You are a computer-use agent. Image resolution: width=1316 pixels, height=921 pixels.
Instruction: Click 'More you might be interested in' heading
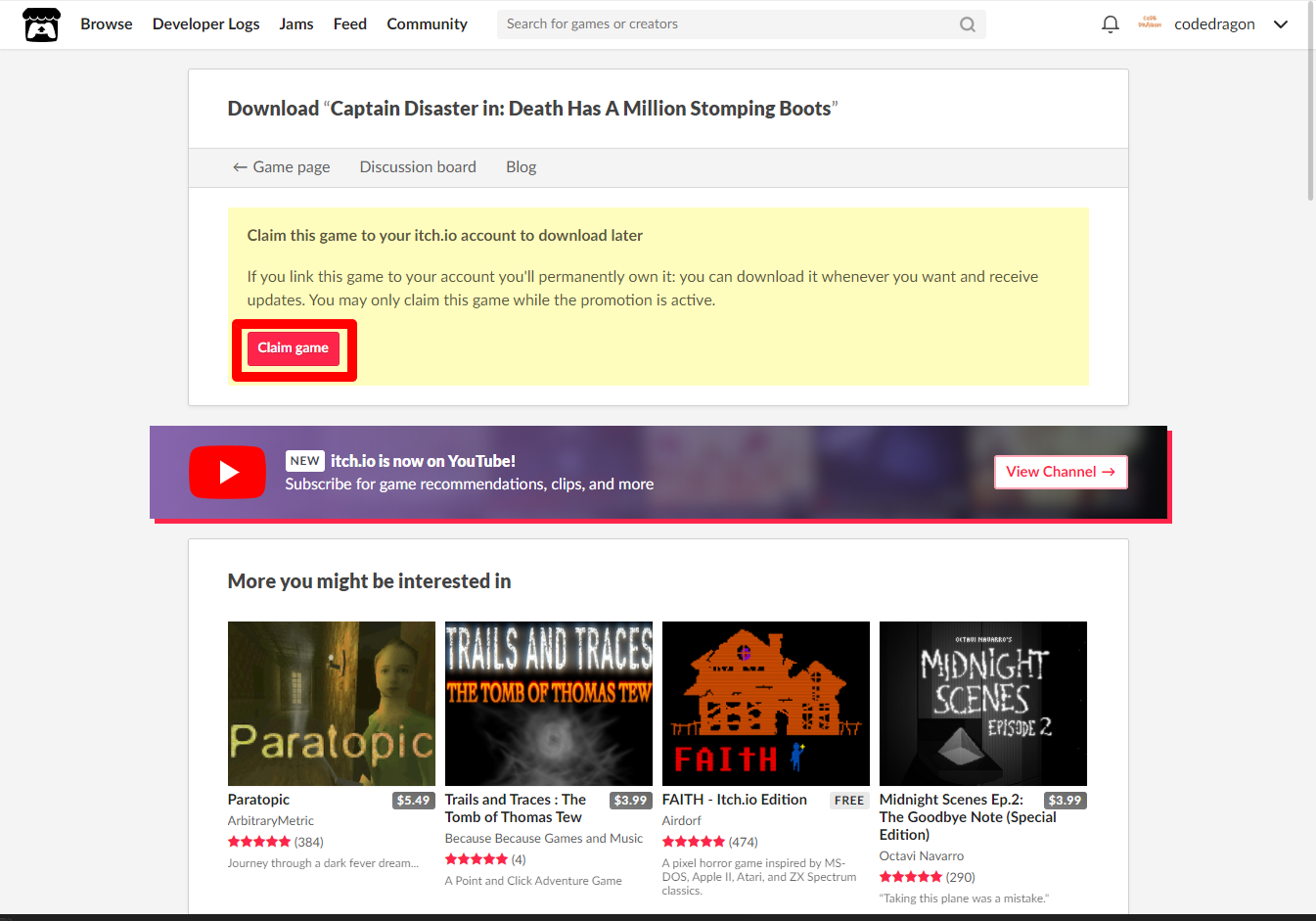[x=370, y=581]
